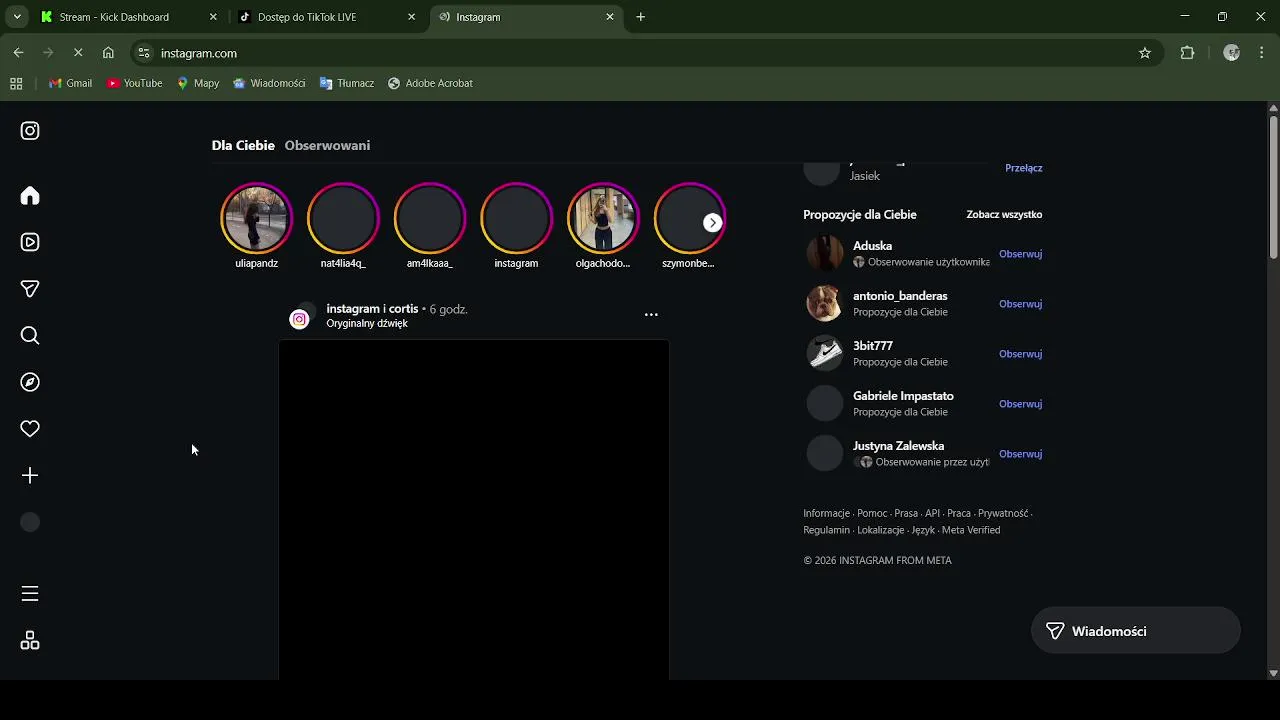Open Prywatność footer link
The width and height of the screenshot is (1280, 720).
pyautogui.click(x=1003, y=513)
